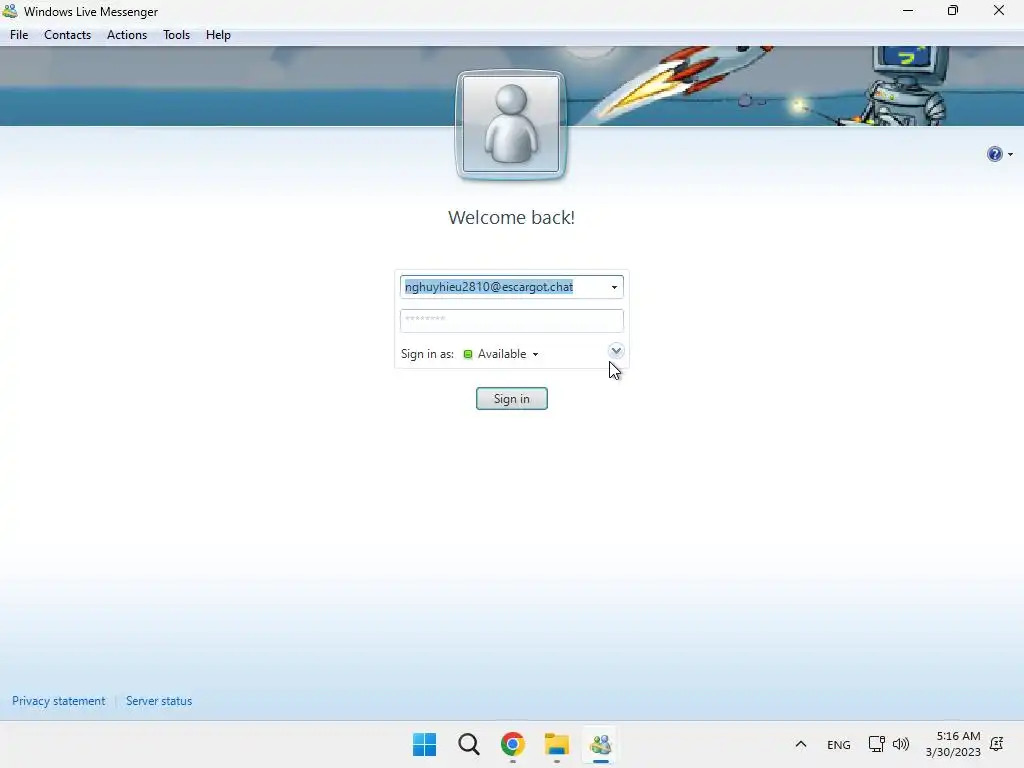Open the Help menu
This screenshot has width=1024, height=768.
218,35
